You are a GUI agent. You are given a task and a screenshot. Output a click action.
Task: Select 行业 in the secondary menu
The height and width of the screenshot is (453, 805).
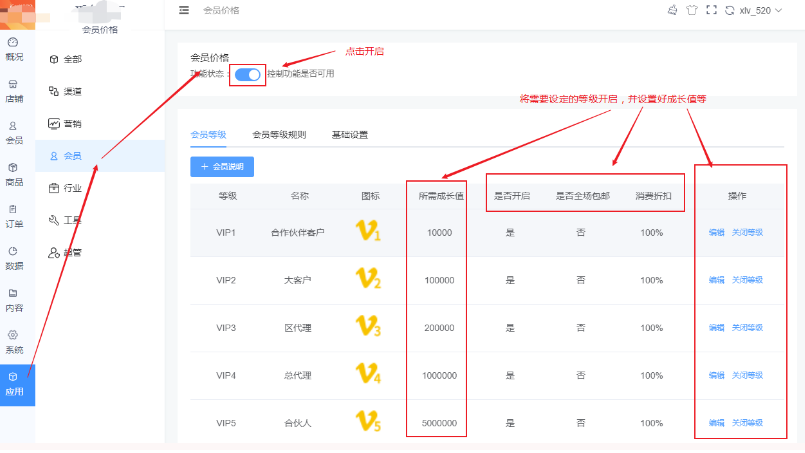pyautogui.click(x=71, y=187)
